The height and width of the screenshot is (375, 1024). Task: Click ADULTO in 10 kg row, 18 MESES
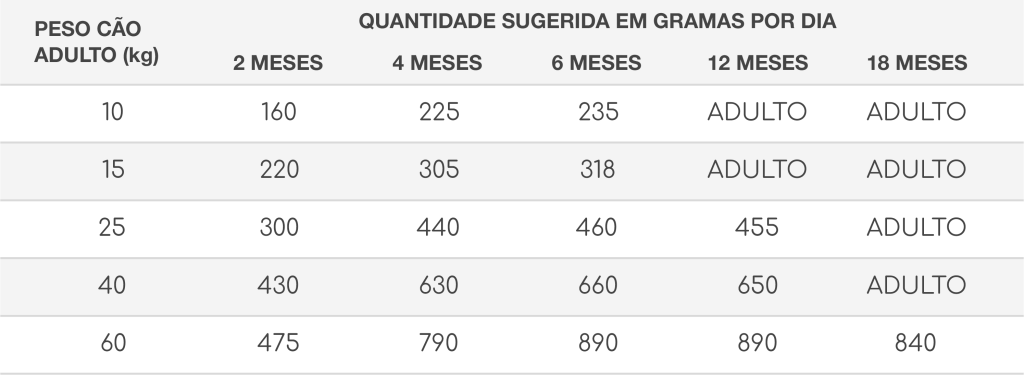[x=916, y=112]
